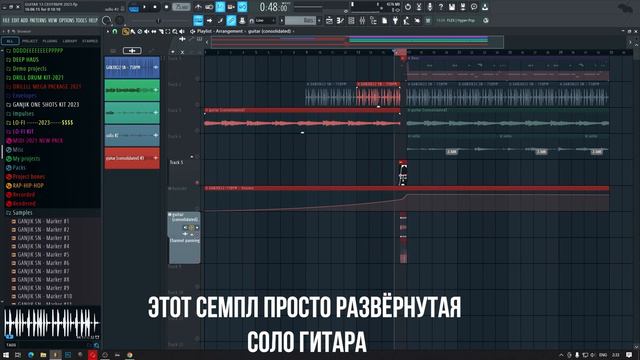Select the playlist paint brush tool
The height and width of the screenshot is (360, 640).
click(x=133, y=31)
